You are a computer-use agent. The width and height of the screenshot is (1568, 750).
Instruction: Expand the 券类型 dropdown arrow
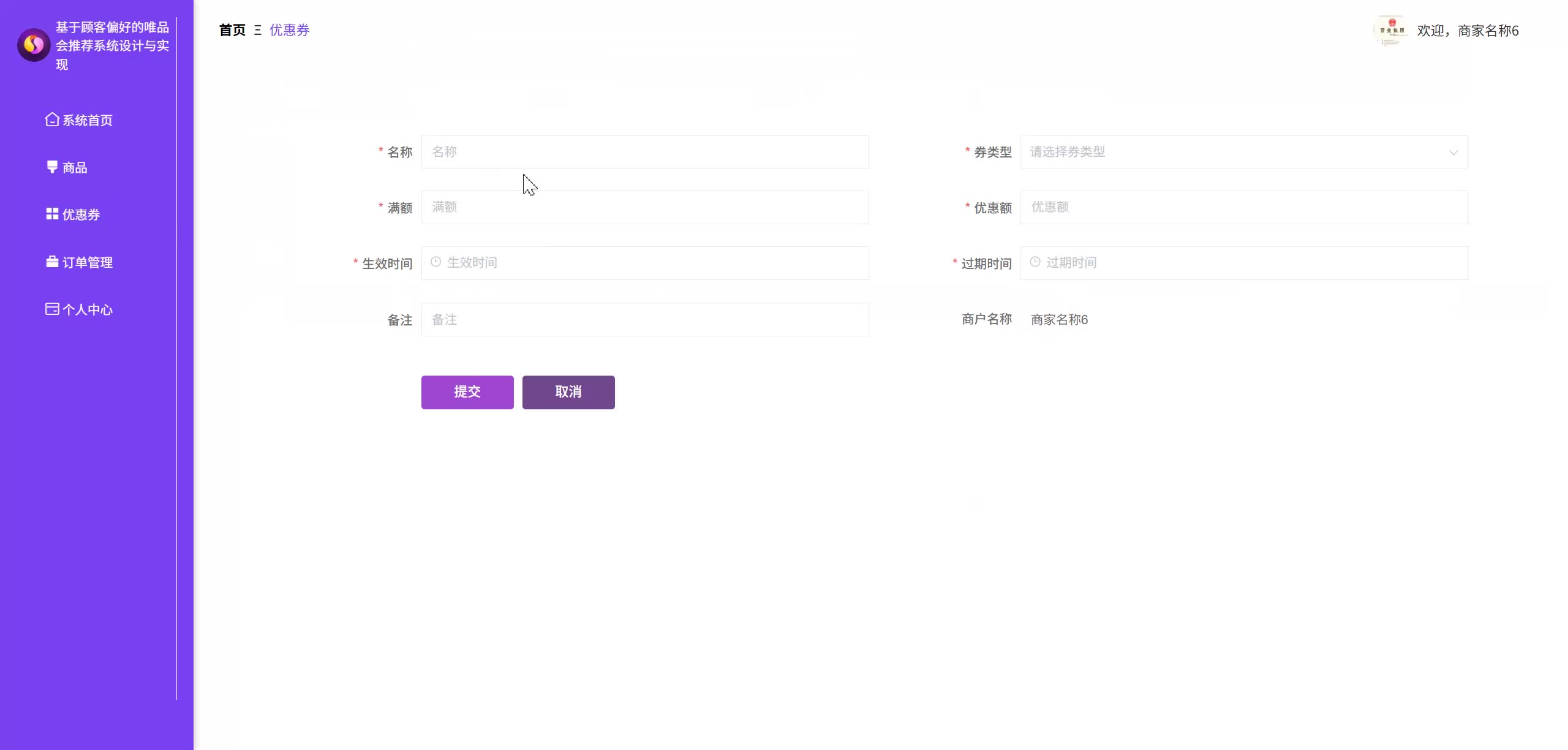coord(1453,153)
